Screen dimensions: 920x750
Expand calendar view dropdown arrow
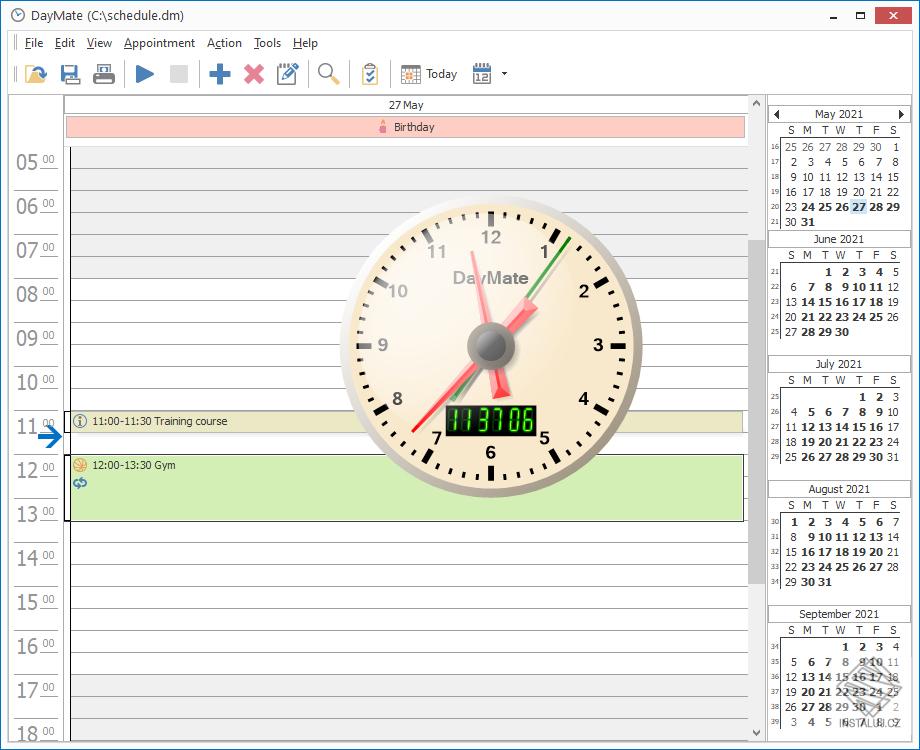pos(504,74)
